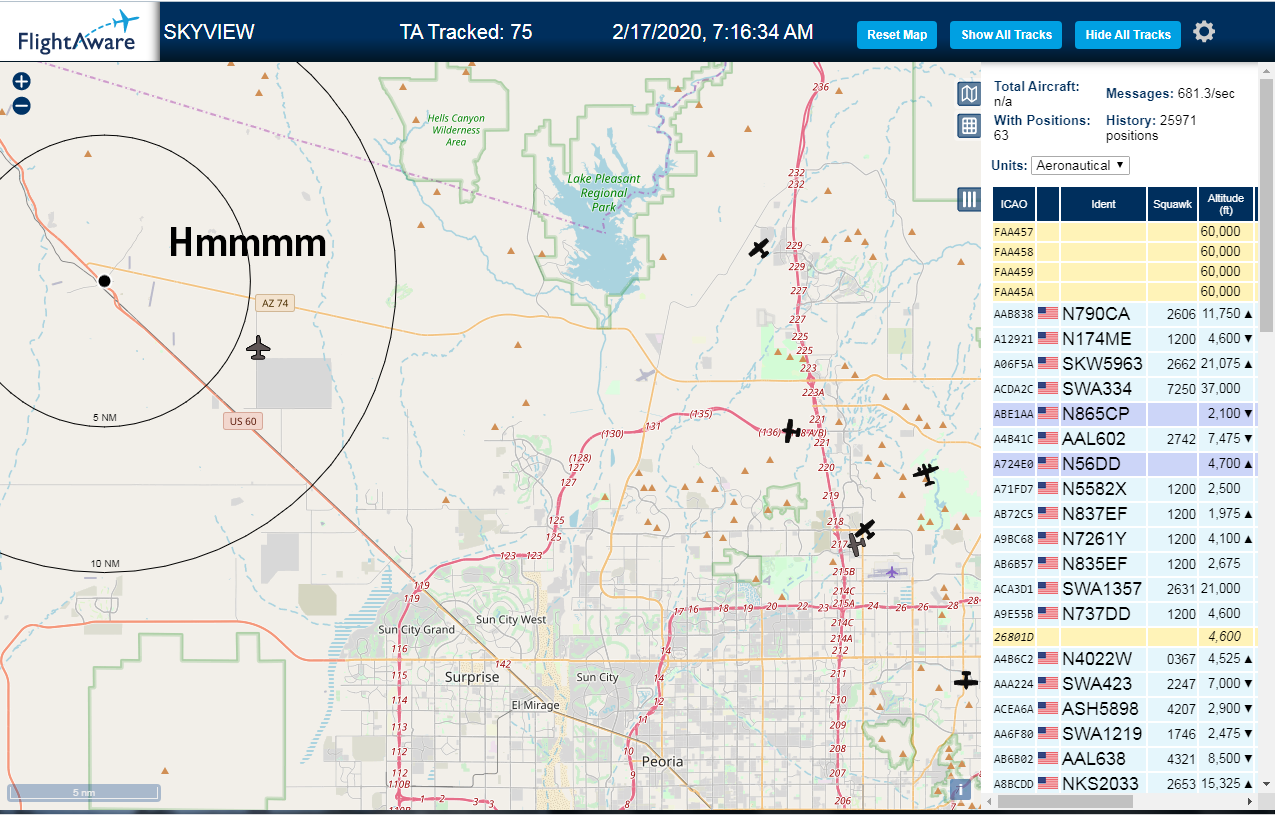Select the 26801D row

coord(1123,636)
